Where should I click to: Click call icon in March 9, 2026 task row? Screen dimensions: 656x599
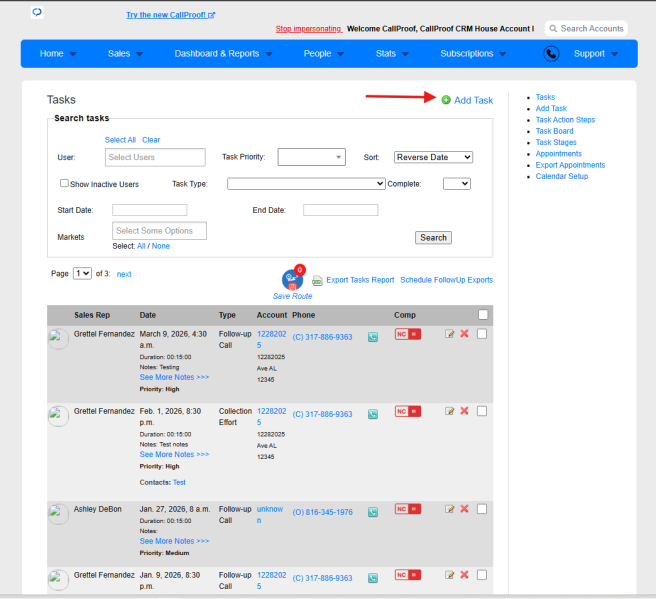373,337
